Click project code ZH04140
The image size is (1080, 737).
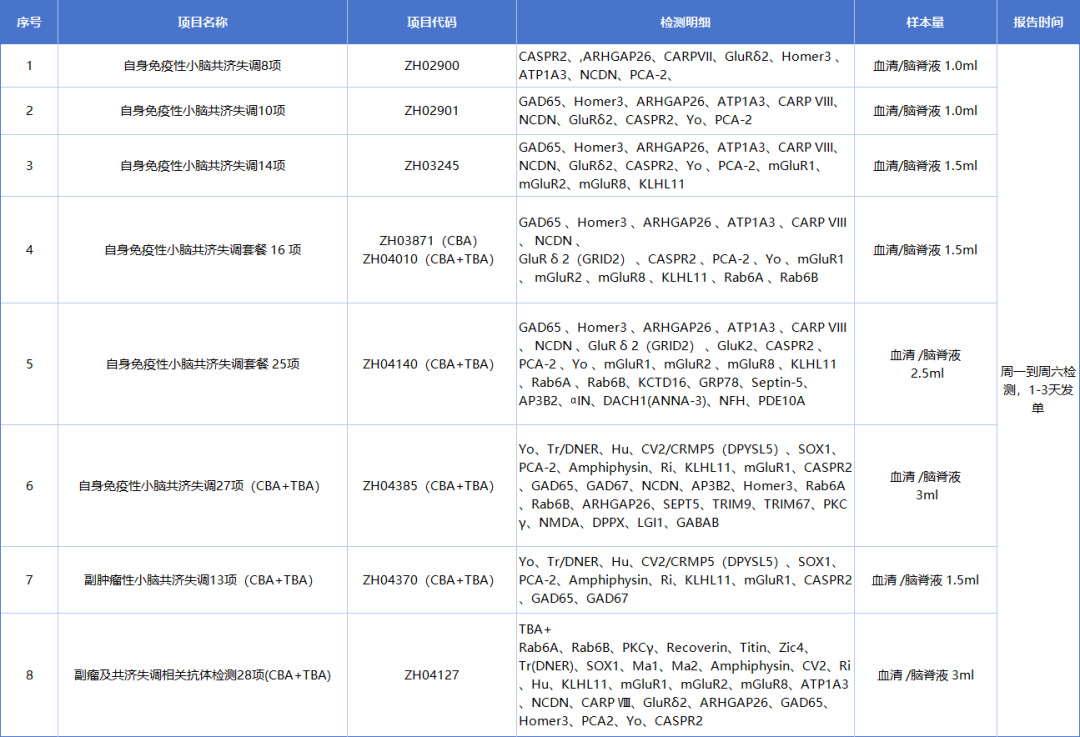tap(430, 362)
